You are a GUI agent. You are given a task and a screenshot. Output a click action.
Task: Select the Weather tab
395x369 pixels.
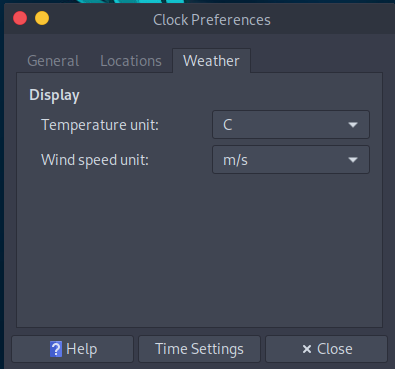(211, 61)
